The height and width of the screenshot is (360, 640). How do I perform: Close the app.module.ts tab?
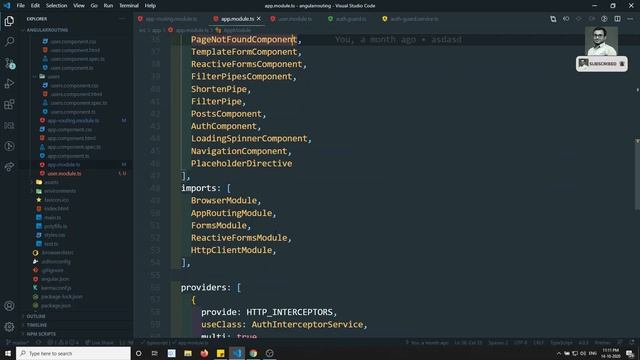tap(258, 19)
